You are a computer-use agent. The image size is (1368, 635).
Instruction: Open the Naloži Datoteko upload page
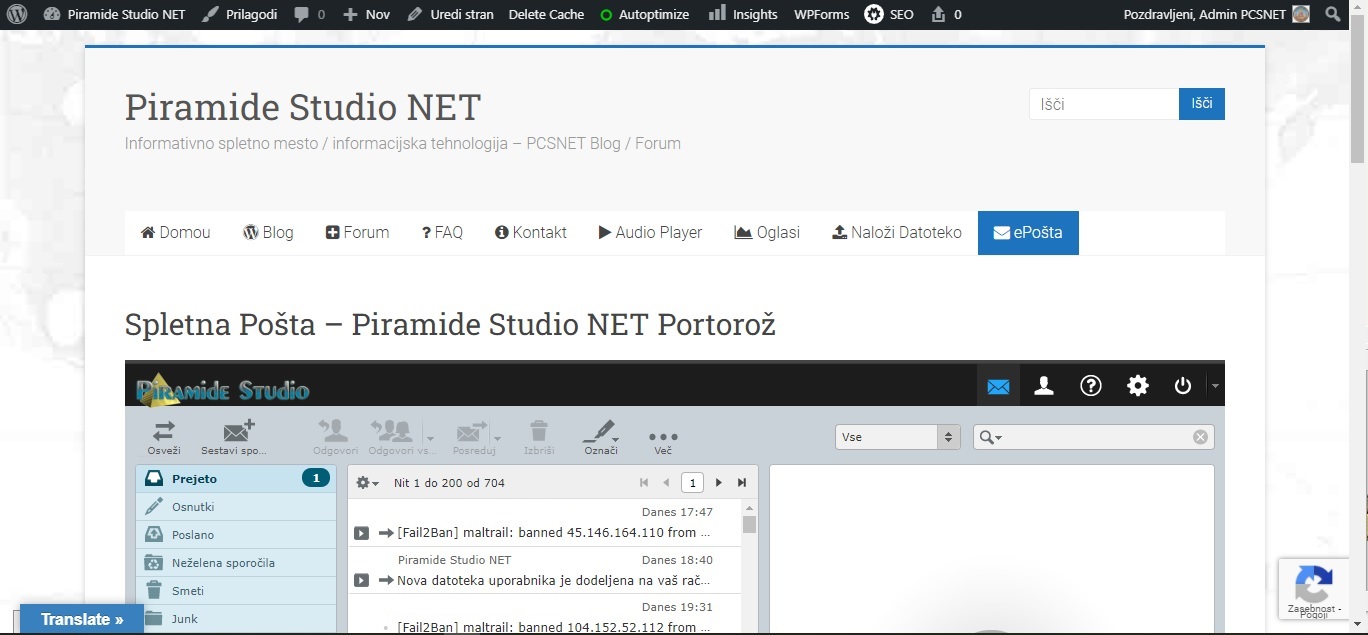click(x=897, y=233)
